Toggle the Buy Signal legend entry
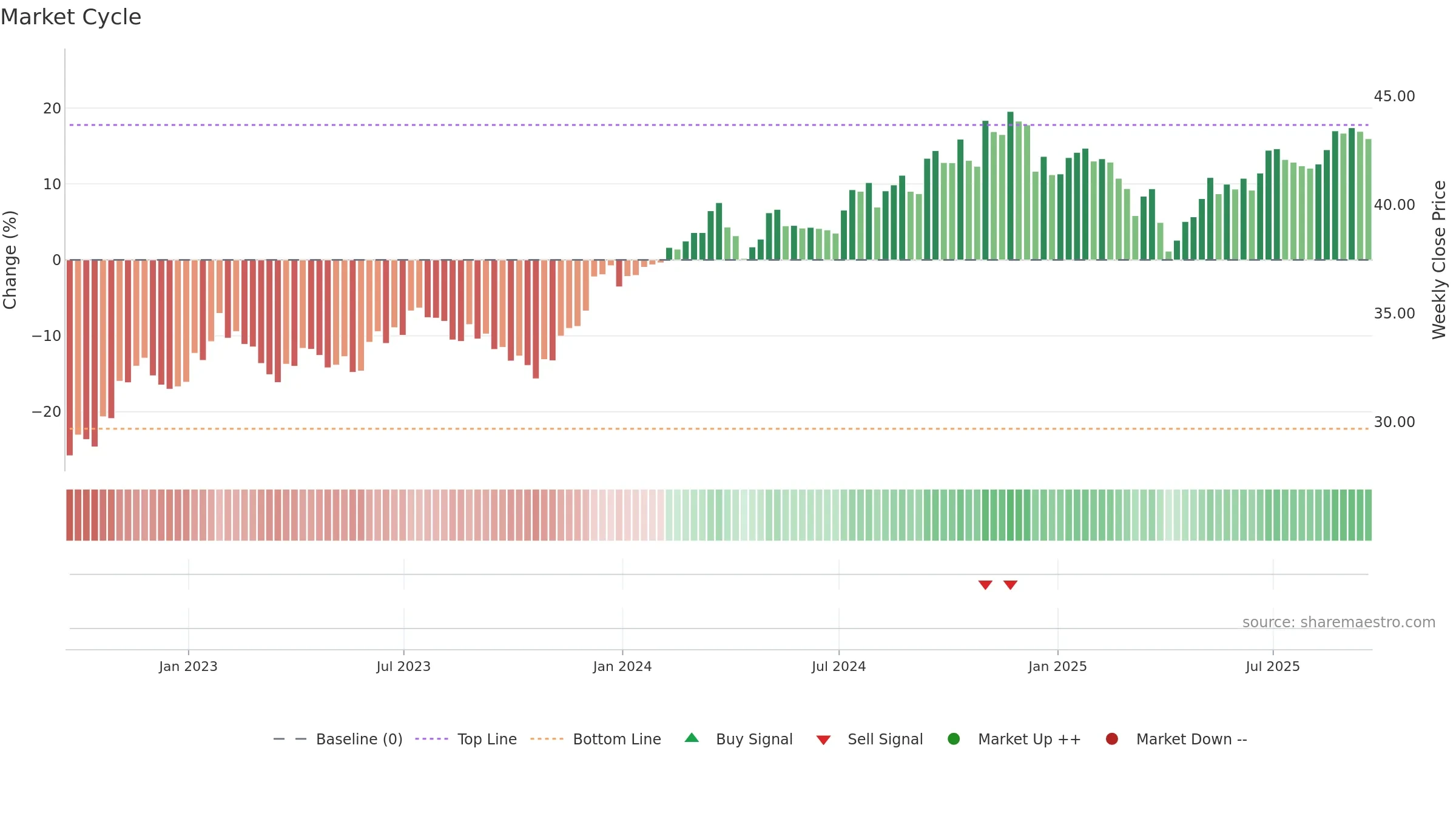Image resolution: width=1456 pixels, height=819 pixels. [738, 739]
